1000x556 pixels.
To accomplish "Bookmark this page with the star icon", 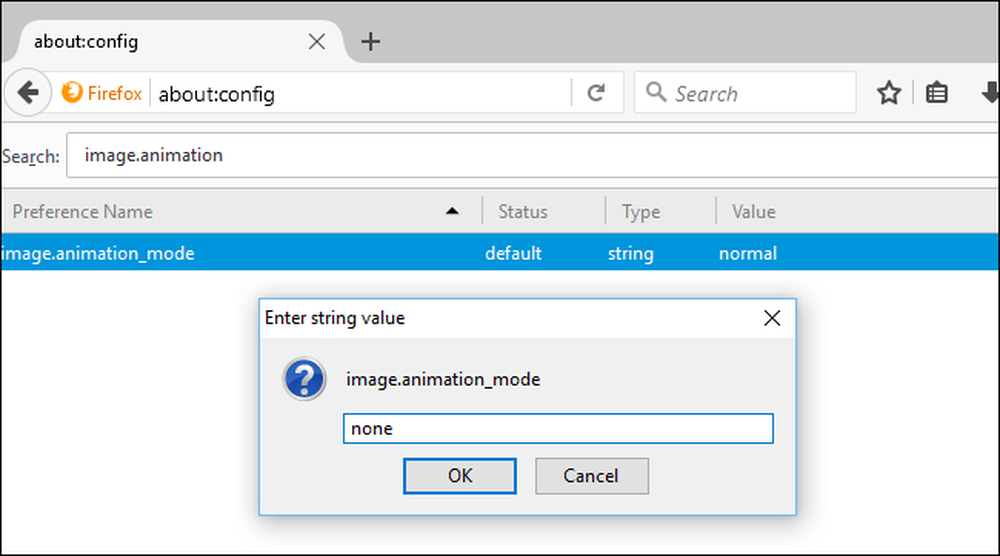I will (888, 93).
